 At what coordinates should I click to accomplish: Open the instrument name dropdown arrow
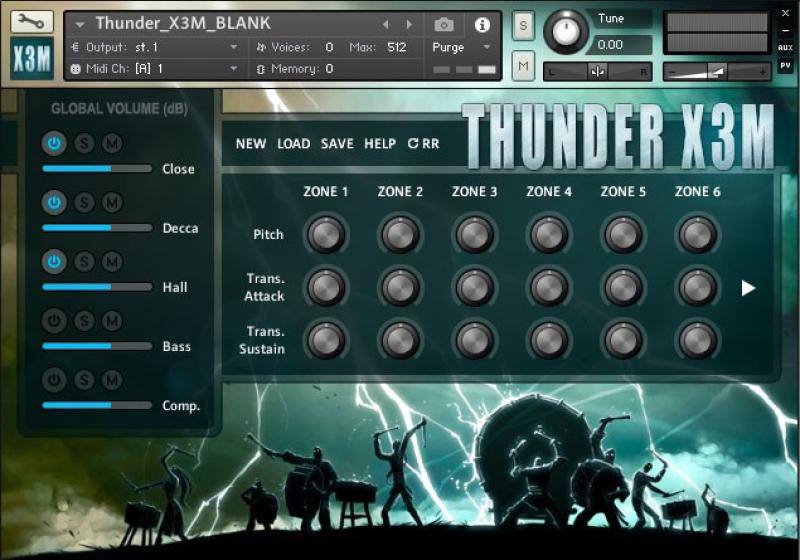tap(80, 24)
